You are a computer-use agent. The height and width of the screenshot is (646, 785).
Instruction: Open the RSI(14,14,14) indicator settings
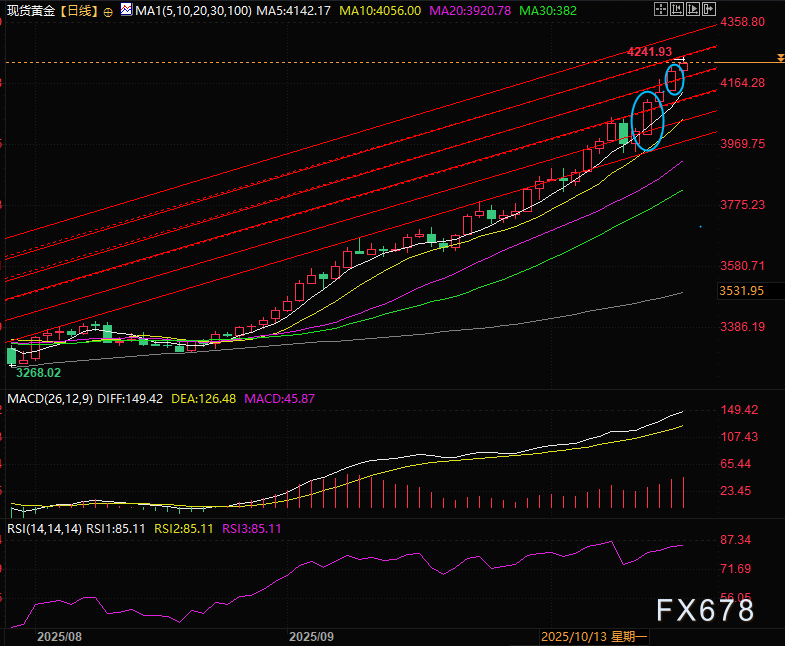click(x=43, y=528)
